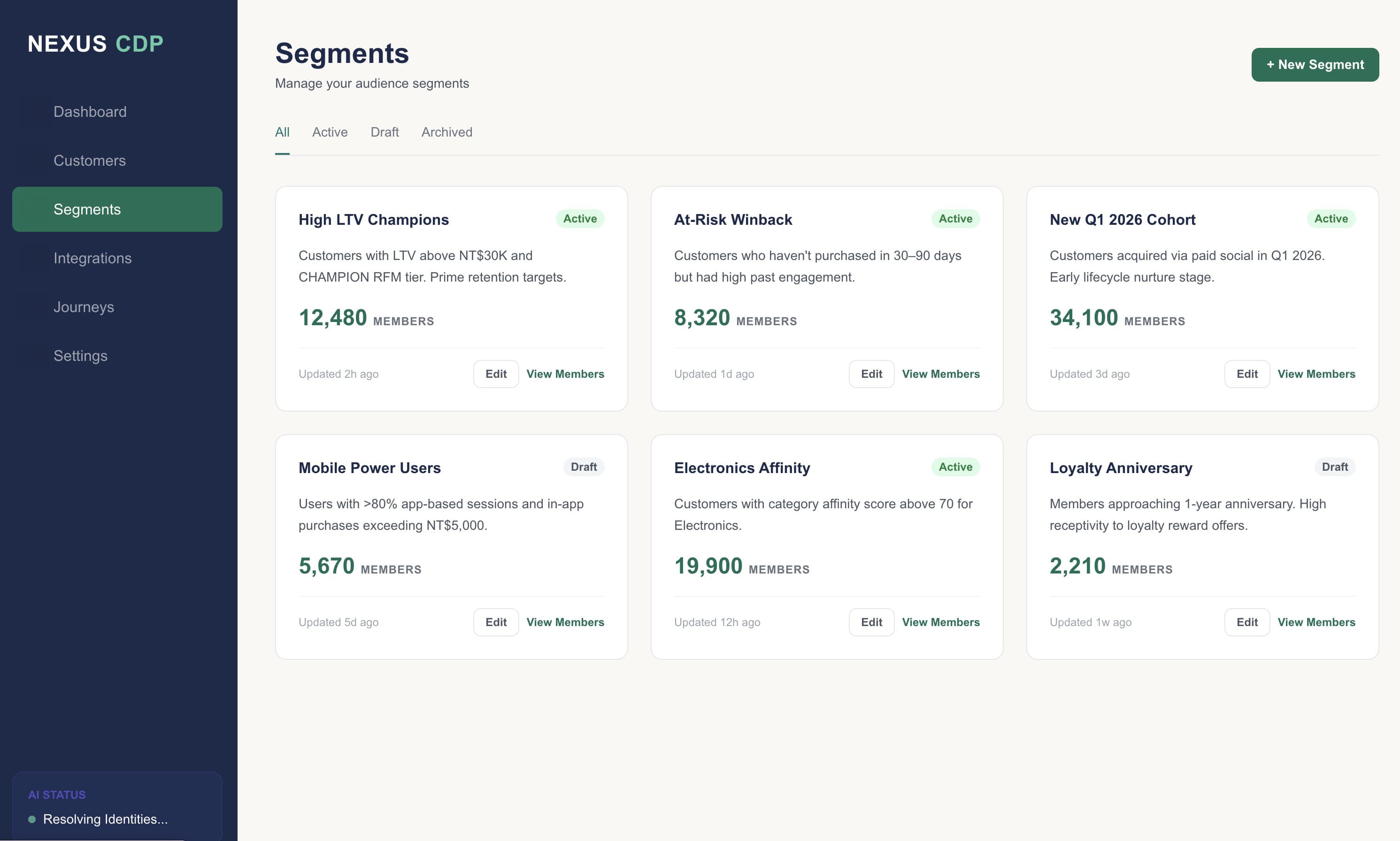Edit the Electronics Affinity segment
The width and height of the screenshot is (1400, 841).
coord(871,622)
